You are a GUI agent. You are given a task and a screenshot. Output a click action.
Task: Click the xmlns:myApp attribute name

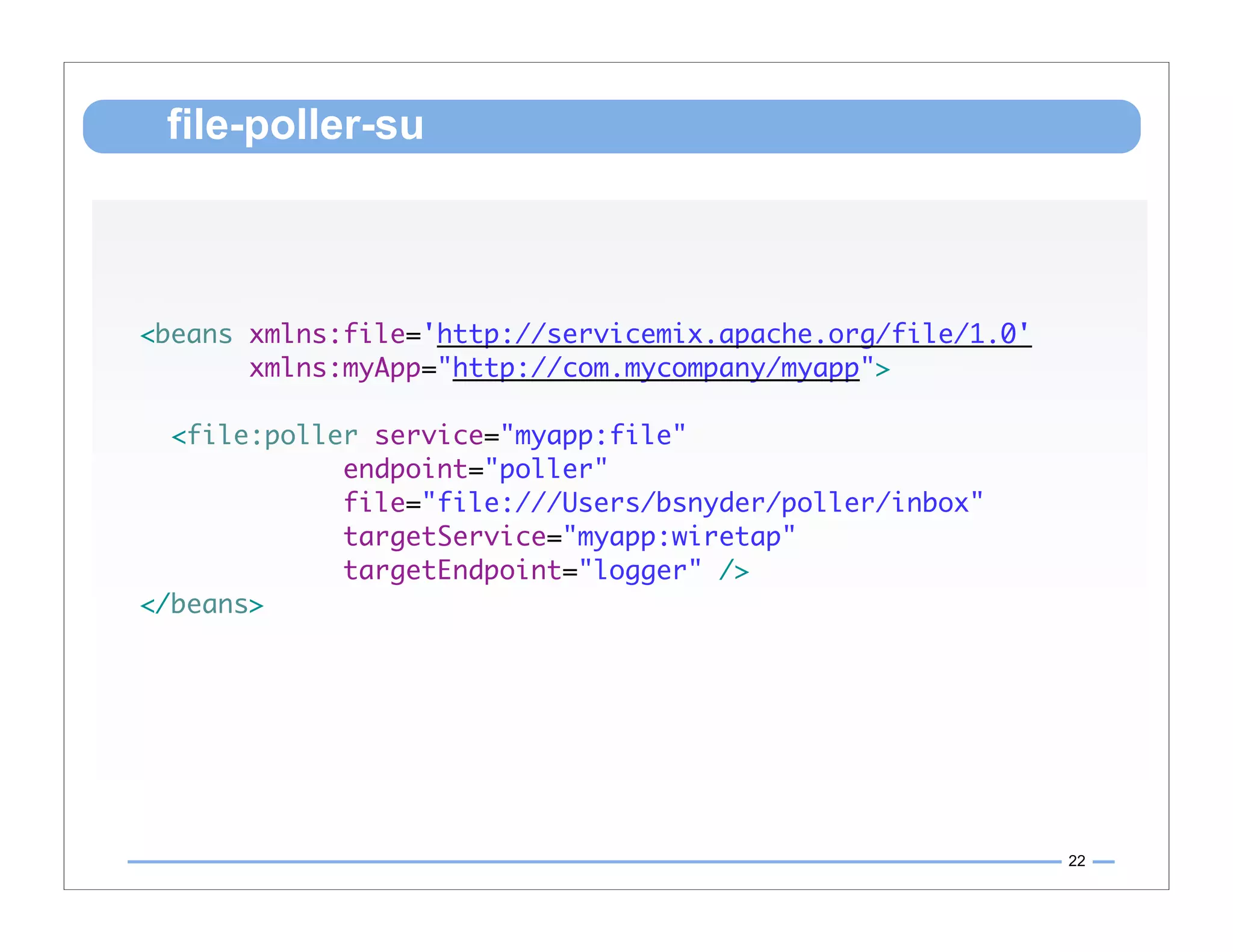pos(335,368)
